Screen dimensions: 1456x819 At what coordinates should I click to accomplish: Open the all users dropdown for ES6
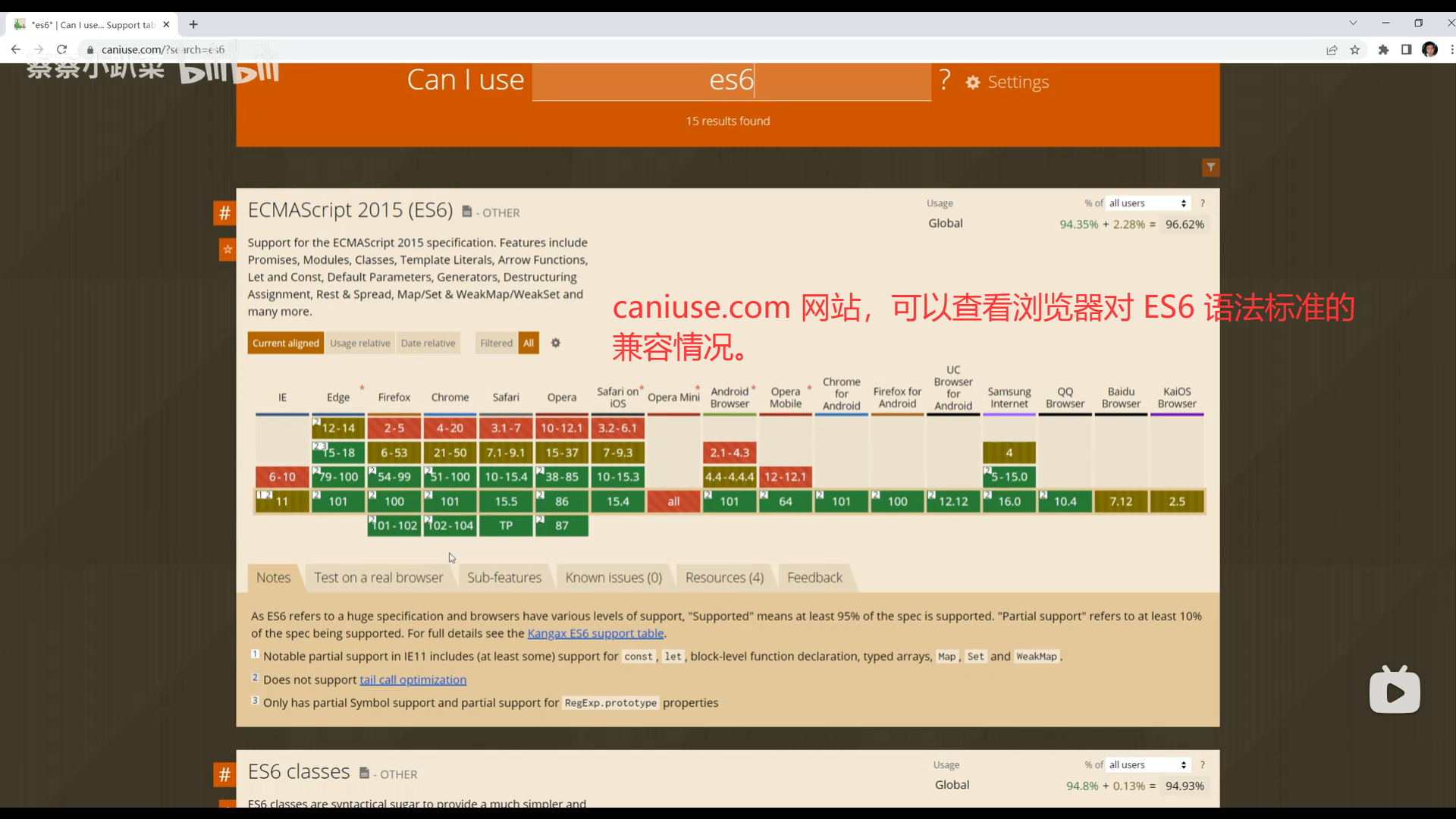click(1147, 203)
